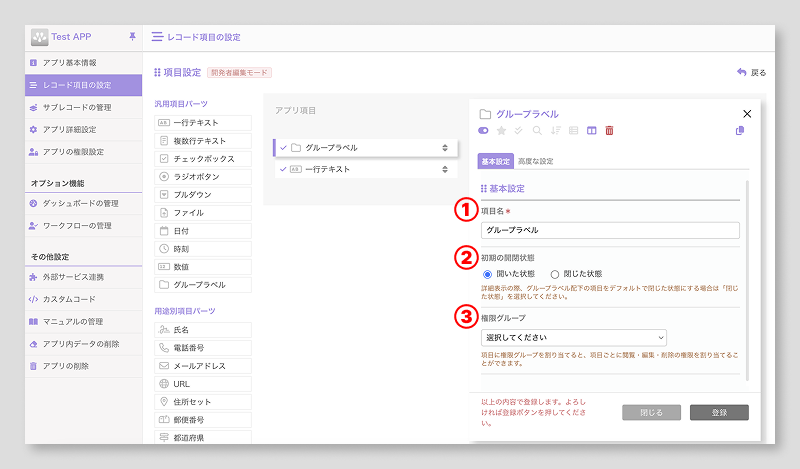This screenshot has height=469, width=800.
Task: Open アプリ詳細設定 in the sidebar
Action: pos(84,130)
